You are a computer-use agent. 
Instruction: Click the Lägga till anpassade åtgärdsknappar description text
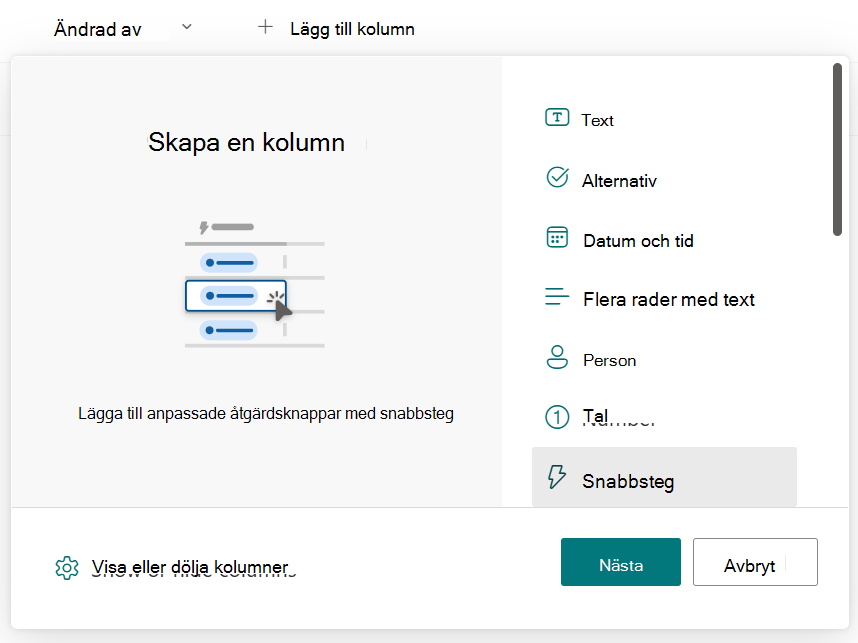[x=266, y=413]
